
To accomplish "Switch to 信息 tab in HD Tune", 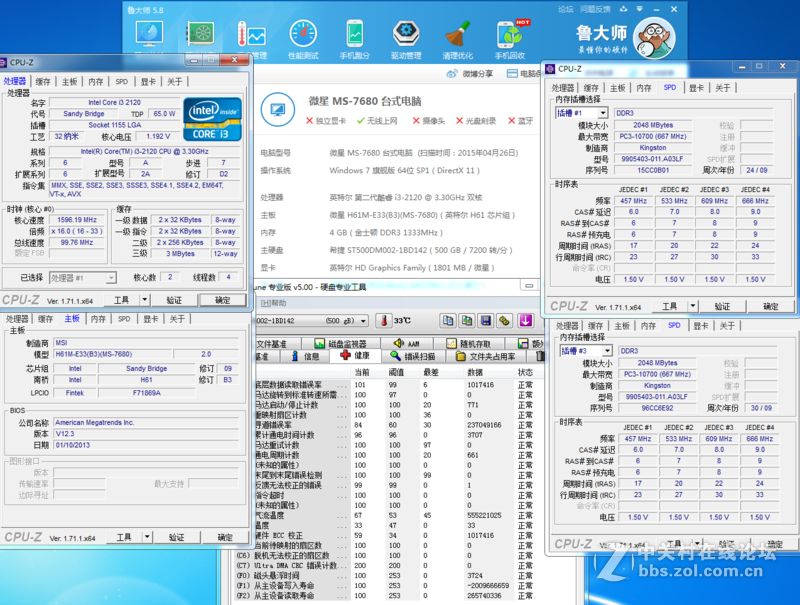I will point(305,356).
